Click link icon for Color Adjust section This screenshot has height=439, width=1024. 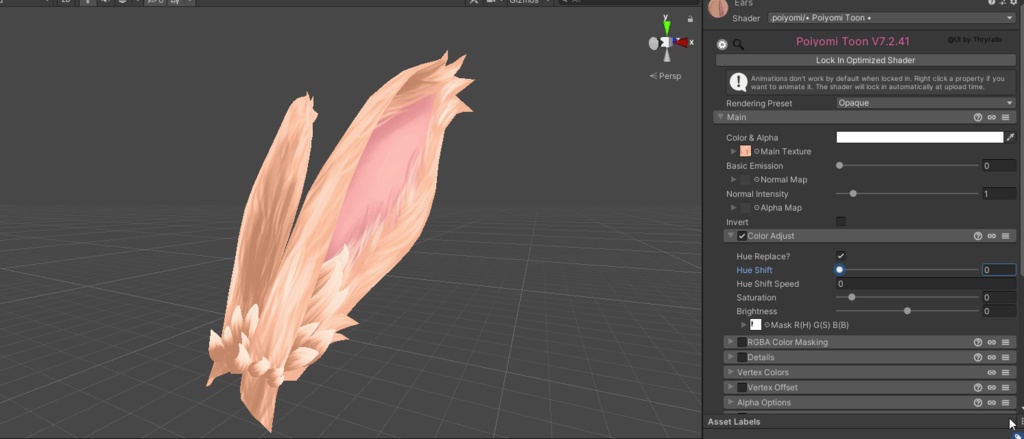[991, 236]
